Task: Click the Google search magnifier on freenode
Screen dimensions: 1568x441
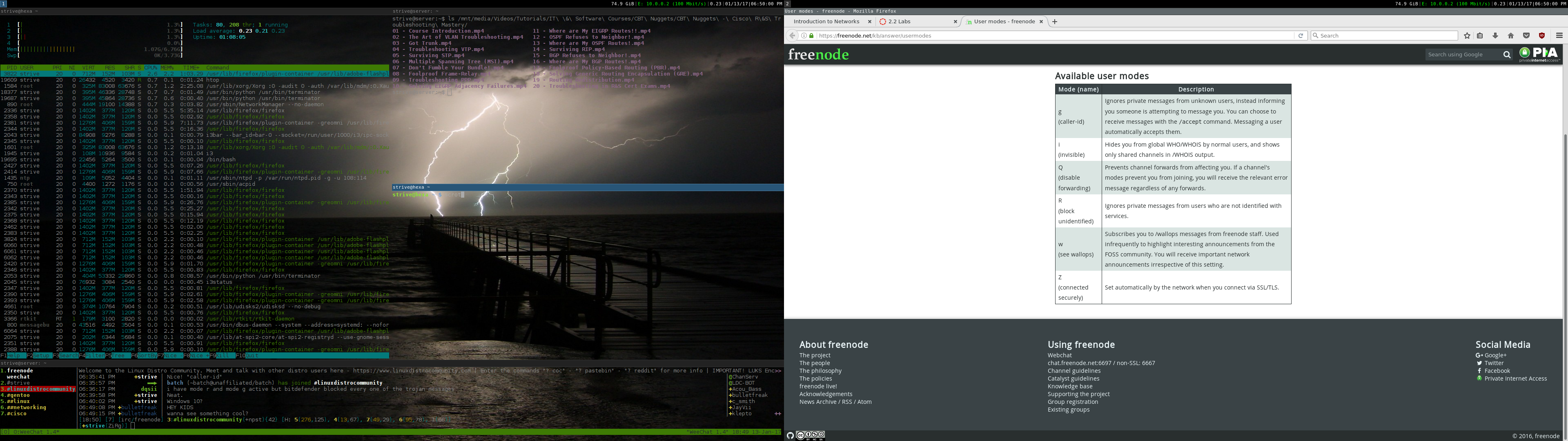Action: coord(1506,55)
